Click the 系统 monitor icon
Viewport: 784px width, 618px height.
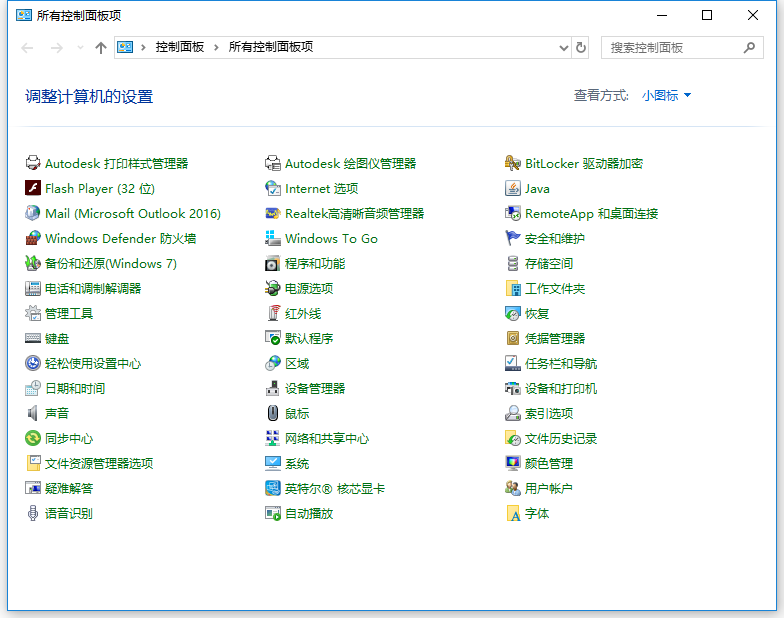tap(273, 463)
